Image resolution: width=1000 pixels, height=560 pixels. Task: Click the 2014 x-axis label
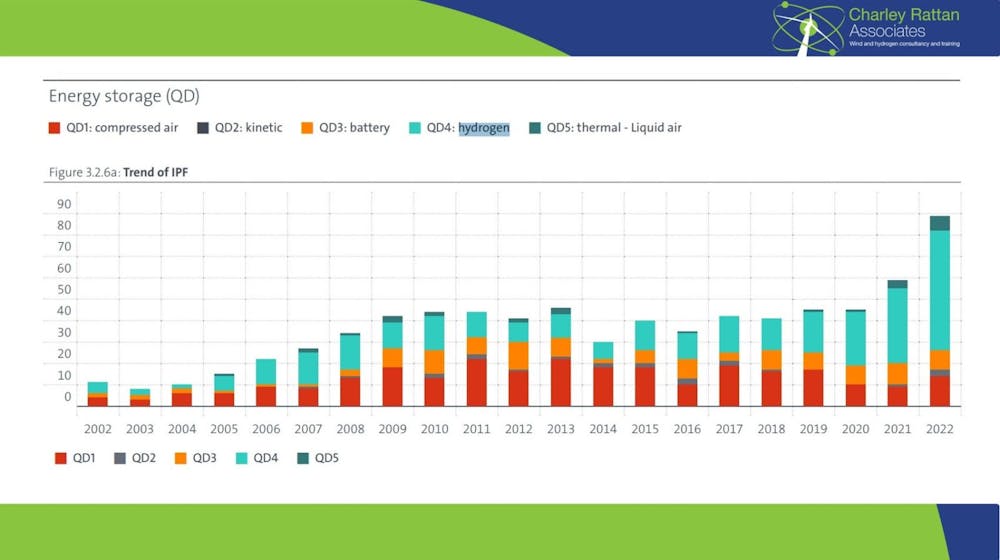603,429
